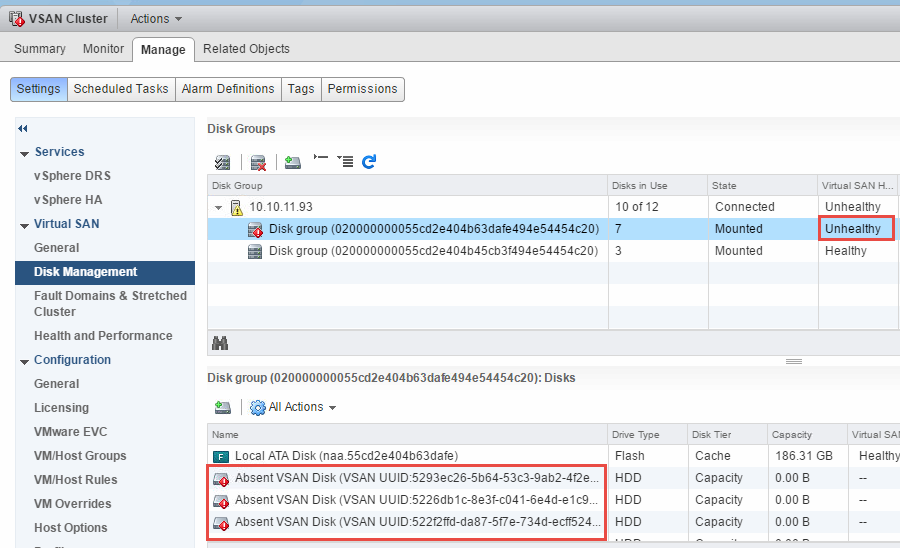
Task: Open vSphere DRS settings
Action: click(72, 176)
